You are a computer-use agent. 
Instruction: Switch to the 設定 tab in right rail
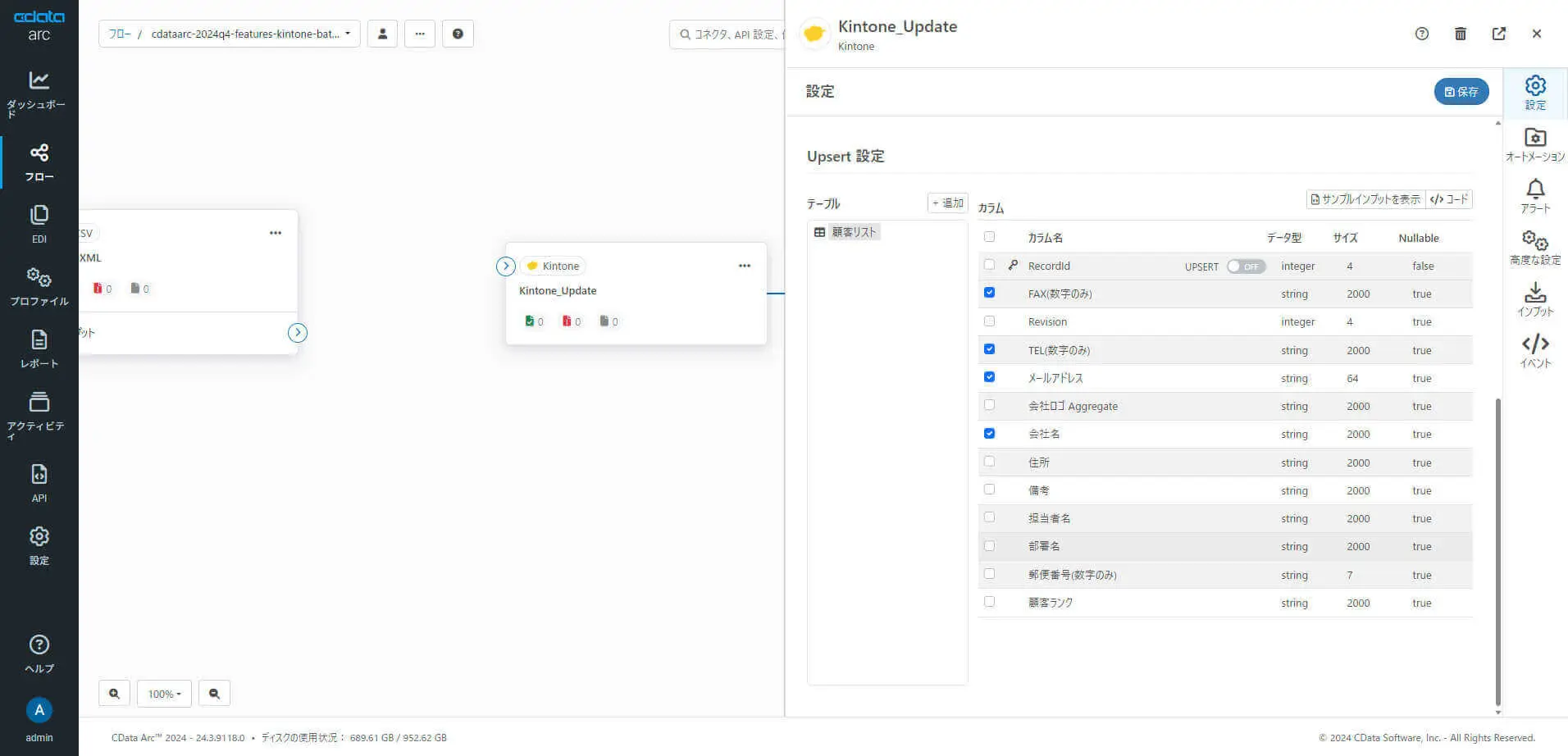coord(1535,92)
